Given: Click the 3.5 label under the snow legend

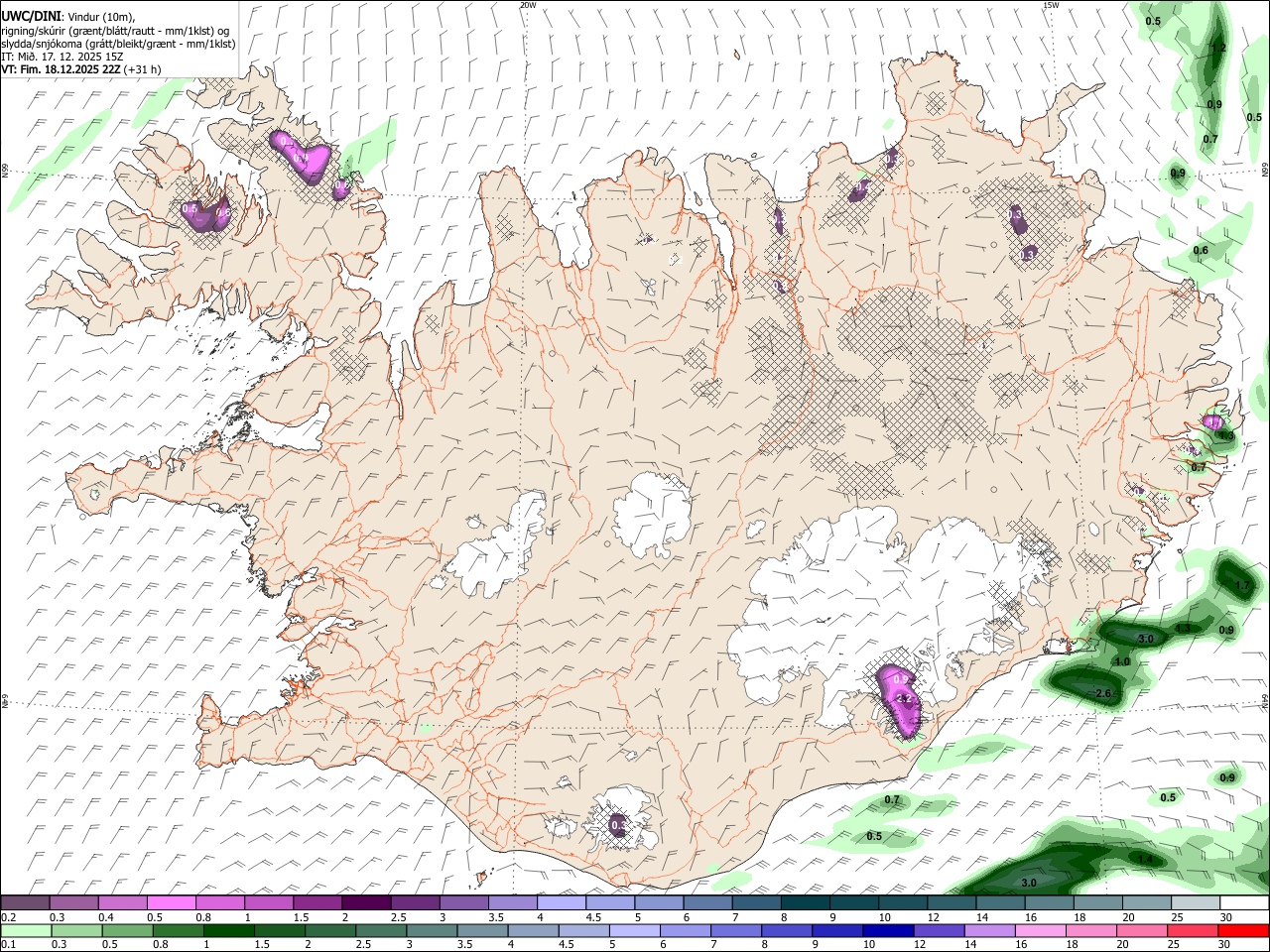Looking at the screenshot, I should [x=497, y=917].
